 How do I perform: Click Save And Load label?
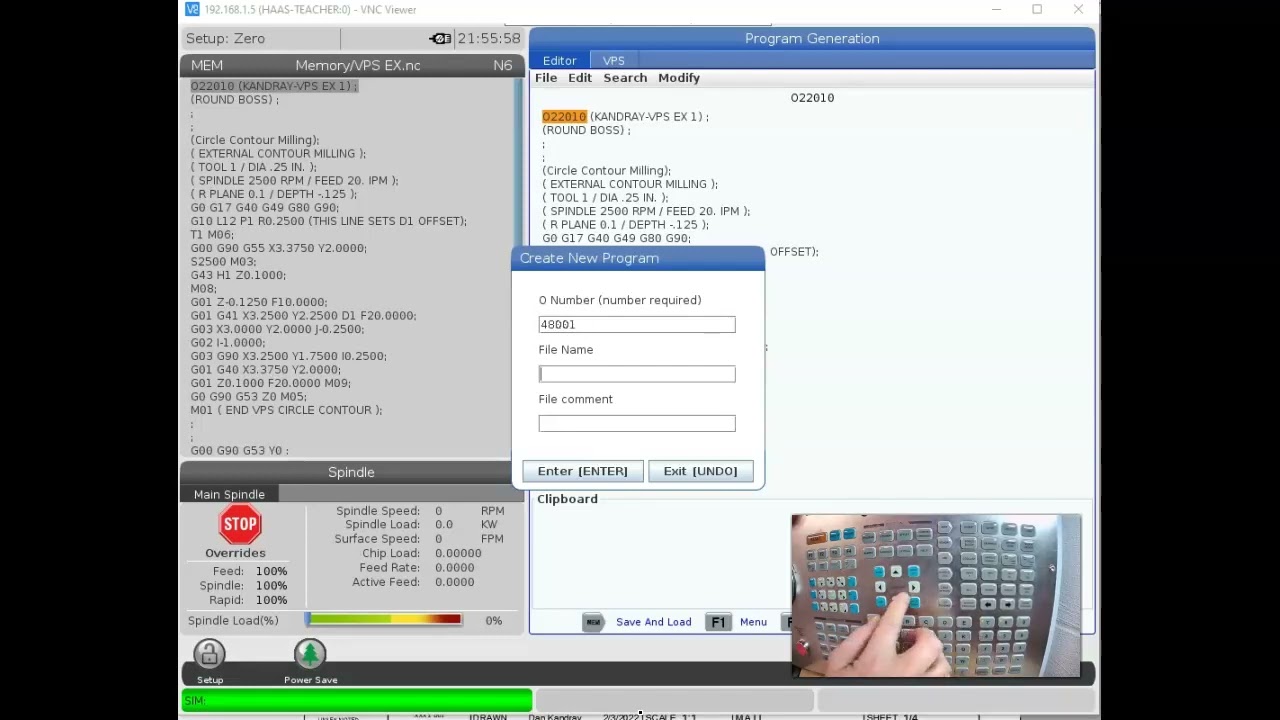(x=654, y=622)
